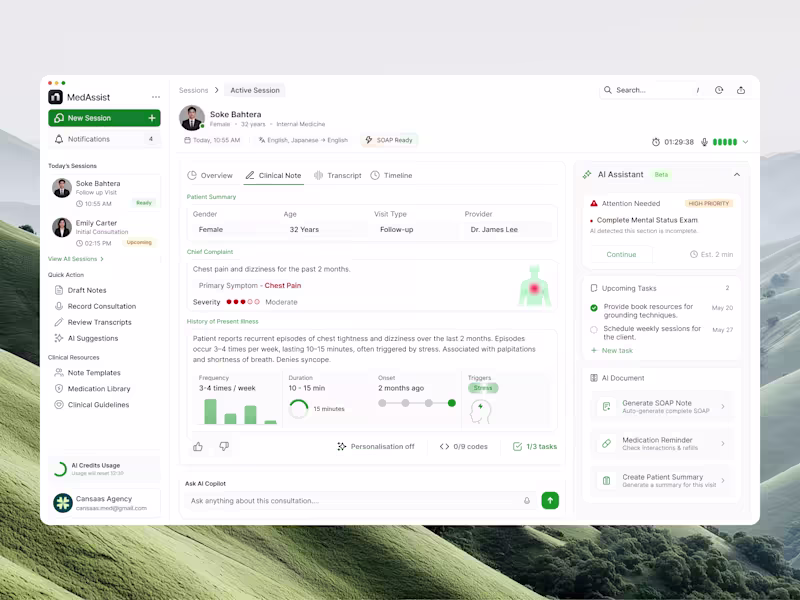
Task: Open Note Templates resource
Action: coord(87,372)
